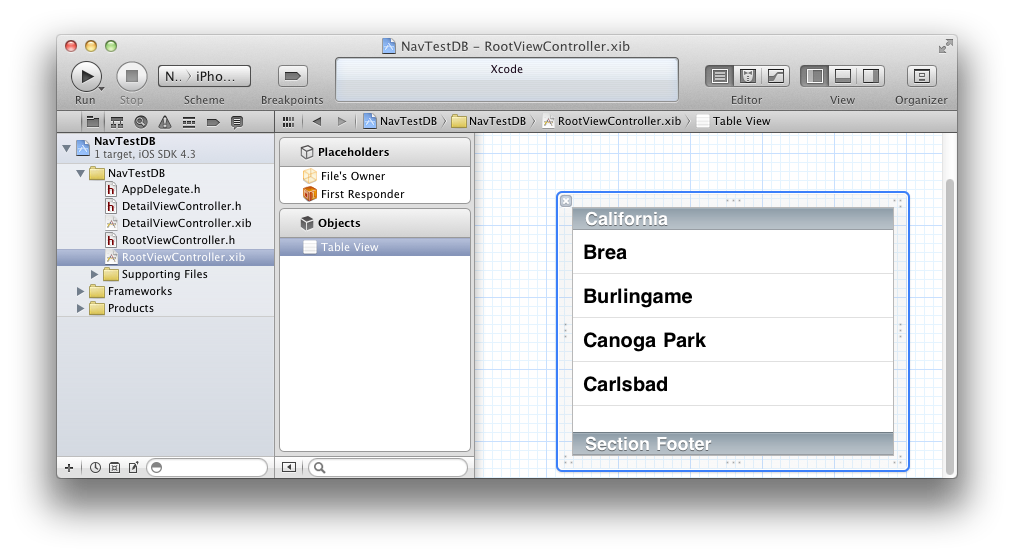
Task: Go forward in editor history
Action: pyautogui.click(x=342, y=122)
